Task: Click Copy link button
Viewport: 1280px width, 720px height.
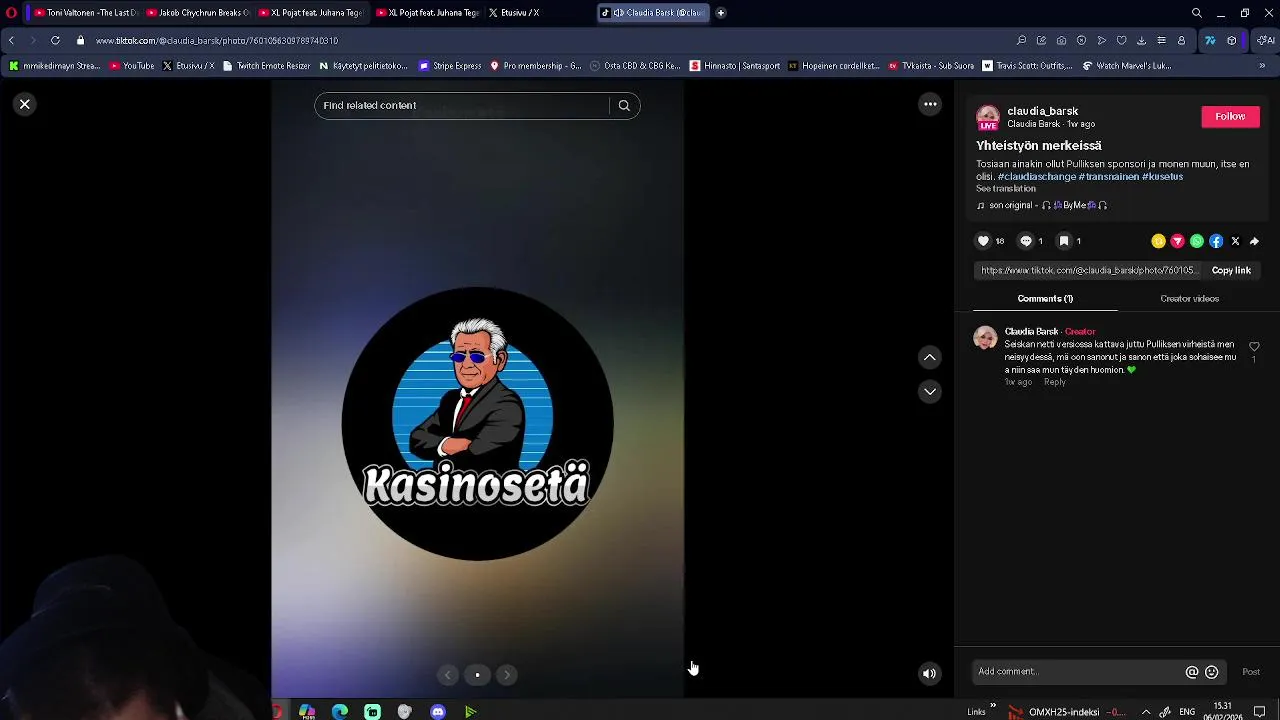Action: 1231,271
